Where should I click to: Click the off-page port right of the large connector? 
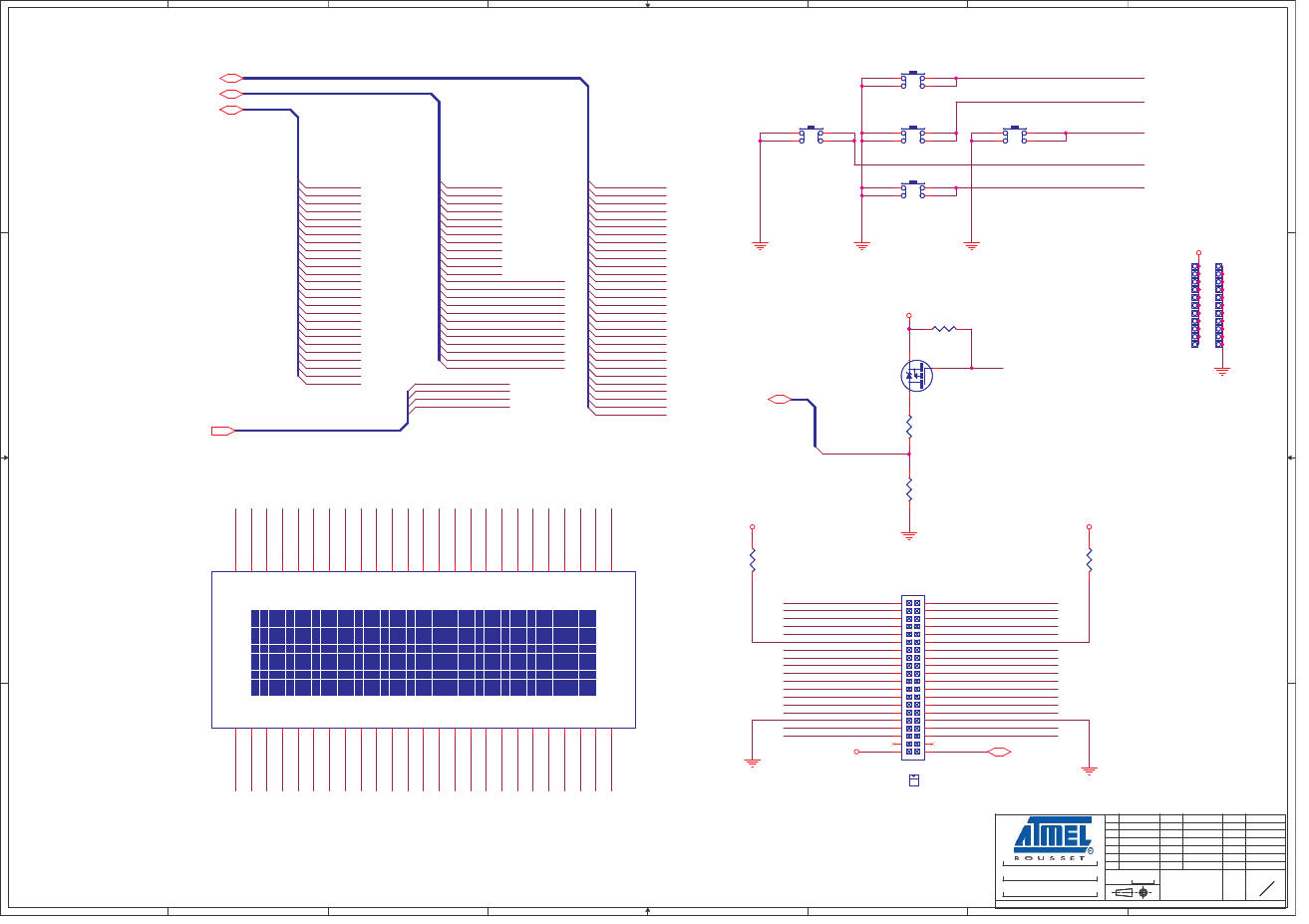(x=999, y=752)
